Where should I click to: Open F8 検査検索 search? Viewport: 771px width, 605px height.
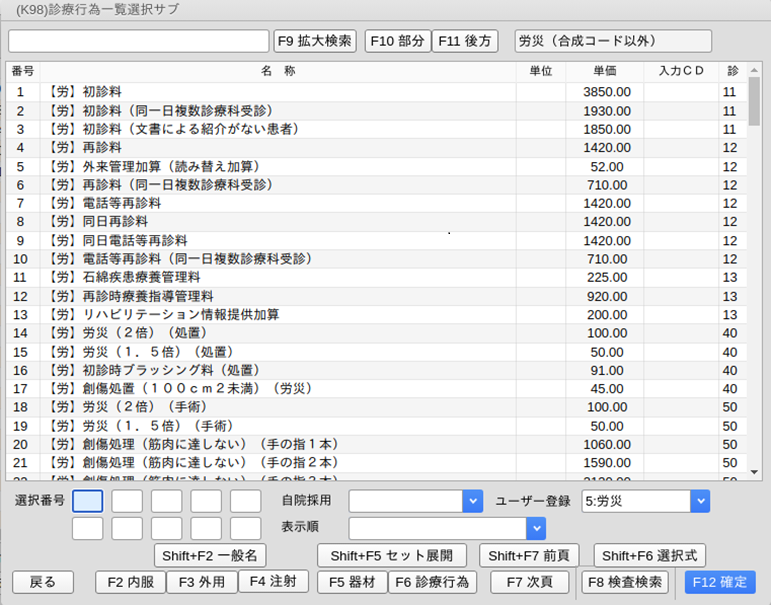tap(625, 582)
